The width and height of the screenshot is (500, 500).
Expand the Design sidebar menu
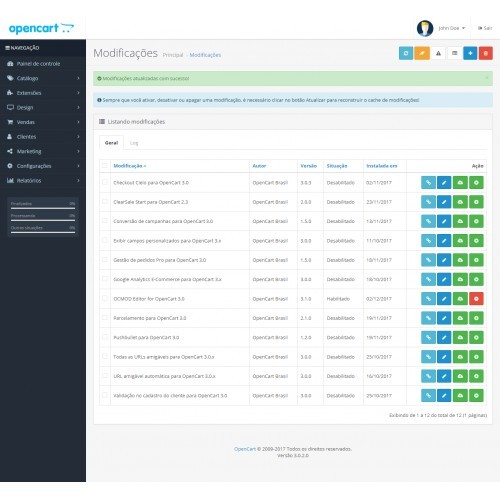point(43,108)
